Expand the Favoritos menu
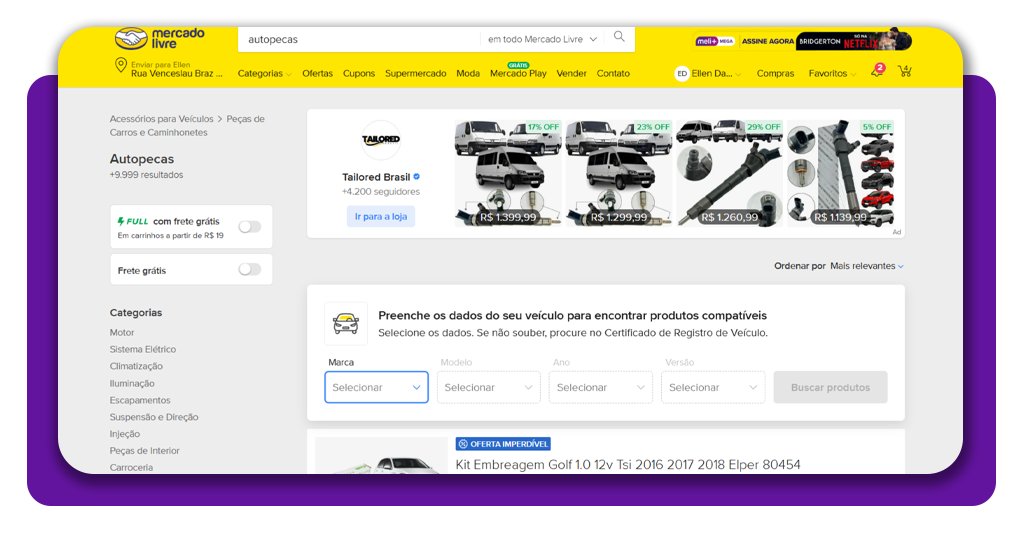 coord(831,74)
